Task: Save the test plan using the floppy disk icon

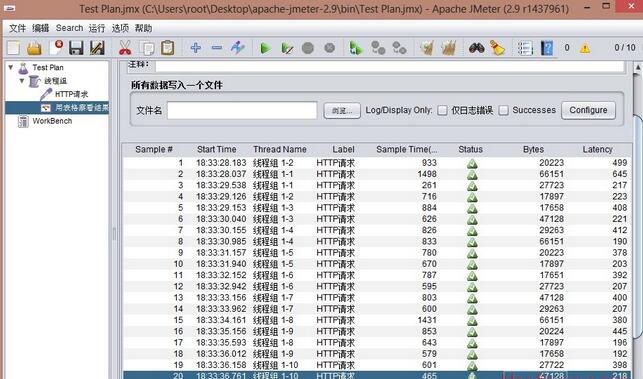Action: point(77,48)
